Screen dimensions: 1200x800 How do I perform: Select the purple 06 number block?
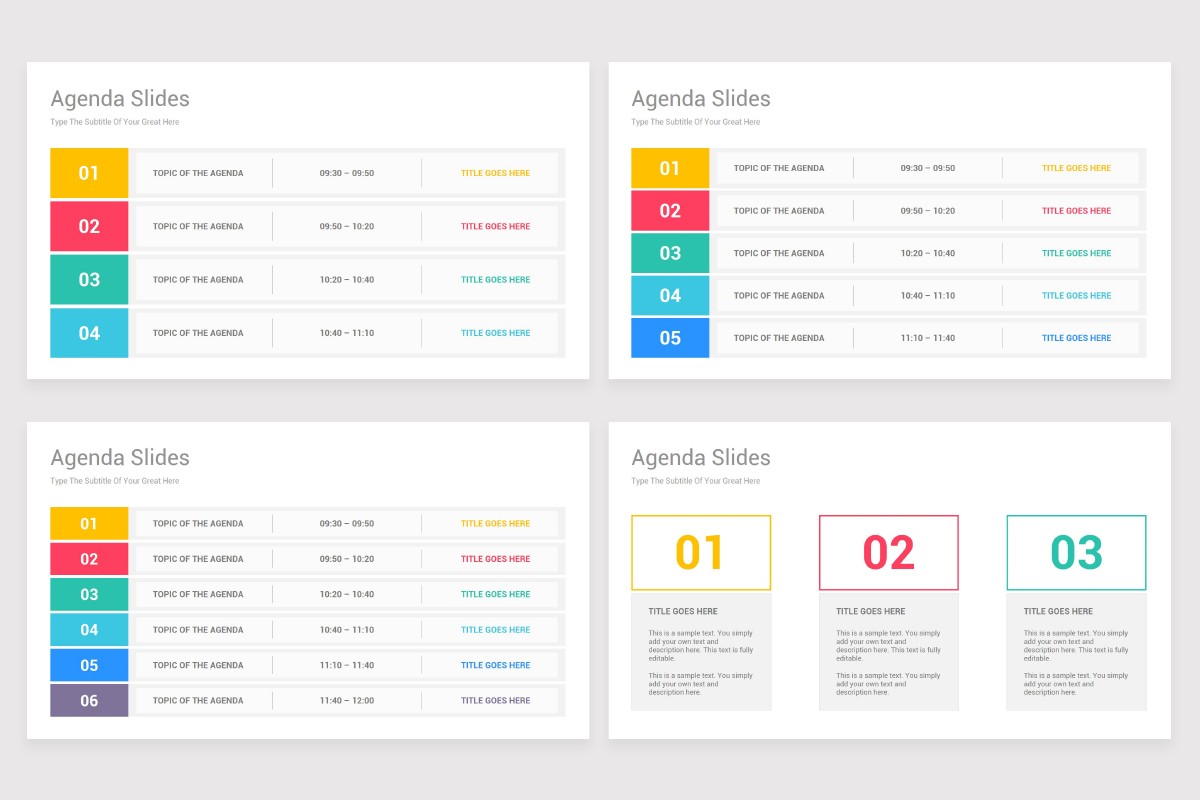click(89, 700)
